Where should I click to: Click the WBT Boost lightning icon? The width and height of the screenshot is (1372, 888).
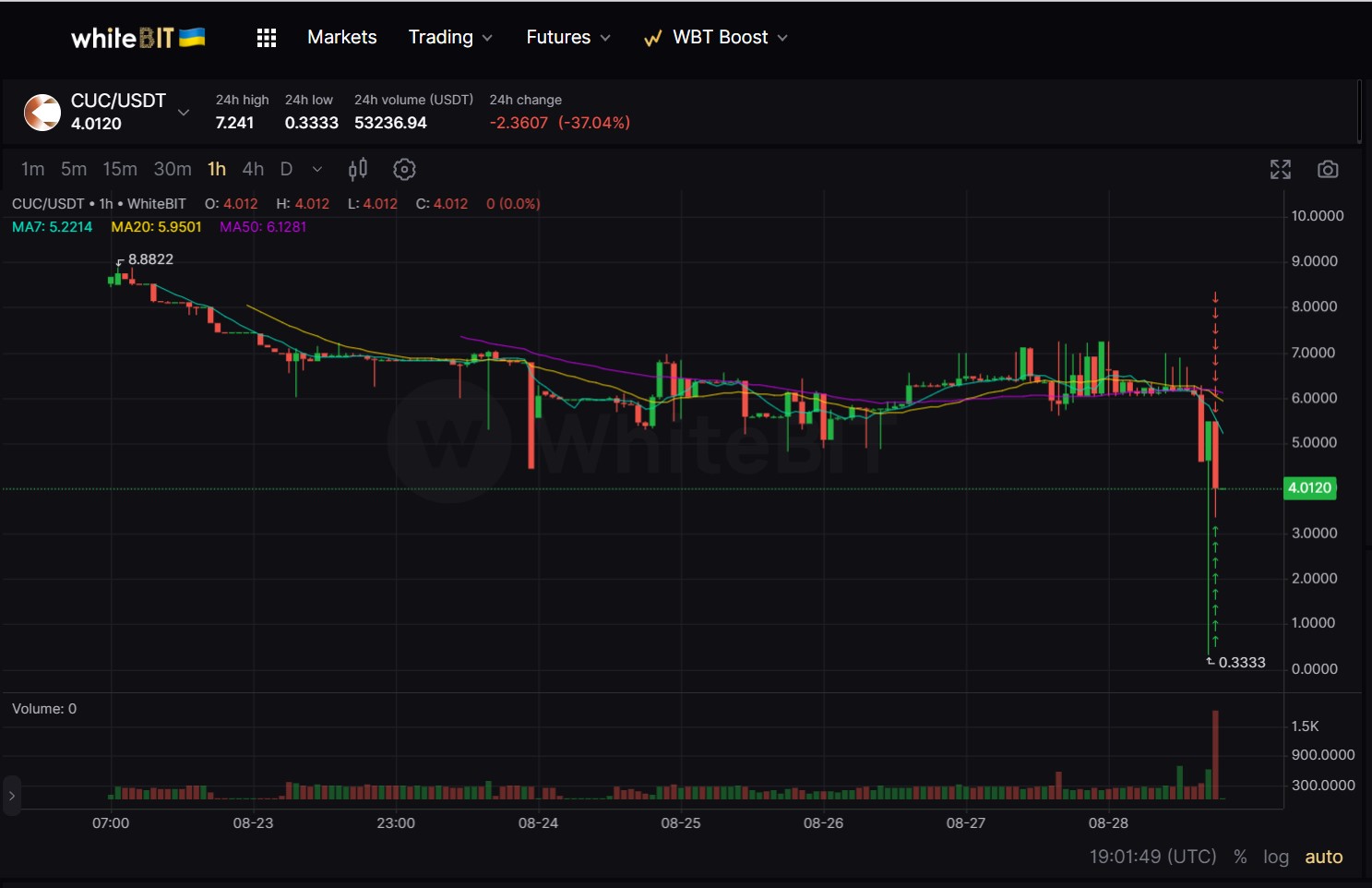[652, 38]
